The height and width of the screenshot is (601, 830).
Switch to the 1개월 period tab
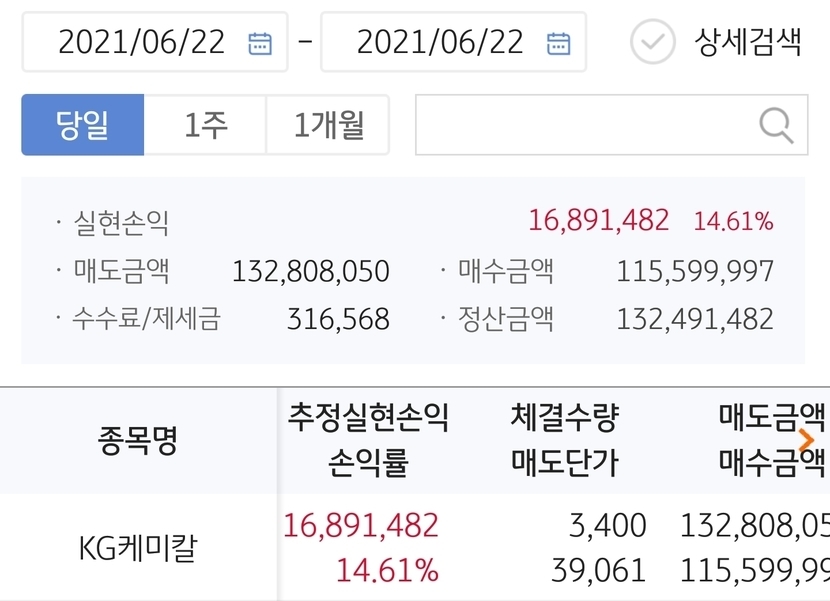[x=328, y=125]
